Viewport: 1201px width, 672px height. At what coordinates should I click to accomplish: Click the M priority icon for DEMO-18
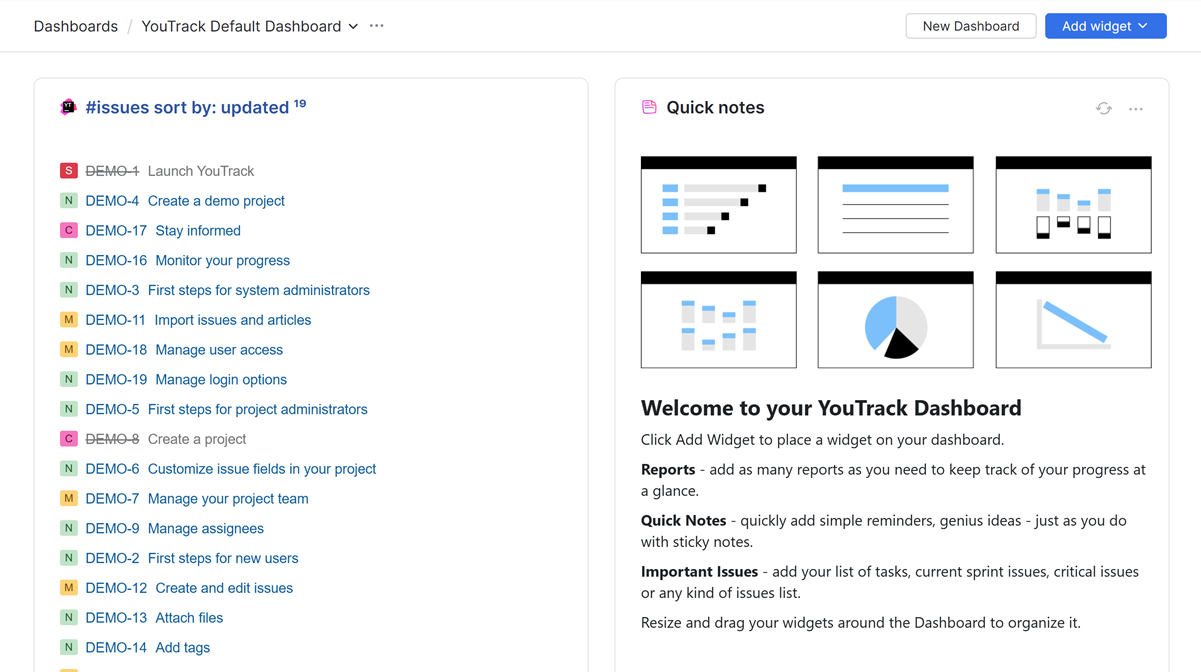tap(68, 350)
